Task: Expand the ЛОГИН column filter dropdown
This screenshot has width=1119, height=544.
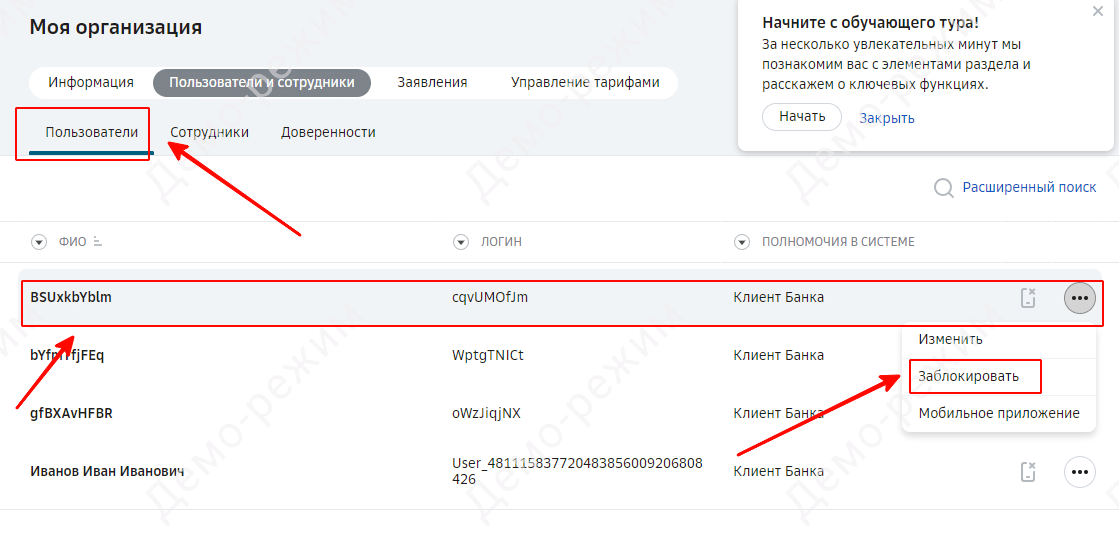Action: coord(461,242)
